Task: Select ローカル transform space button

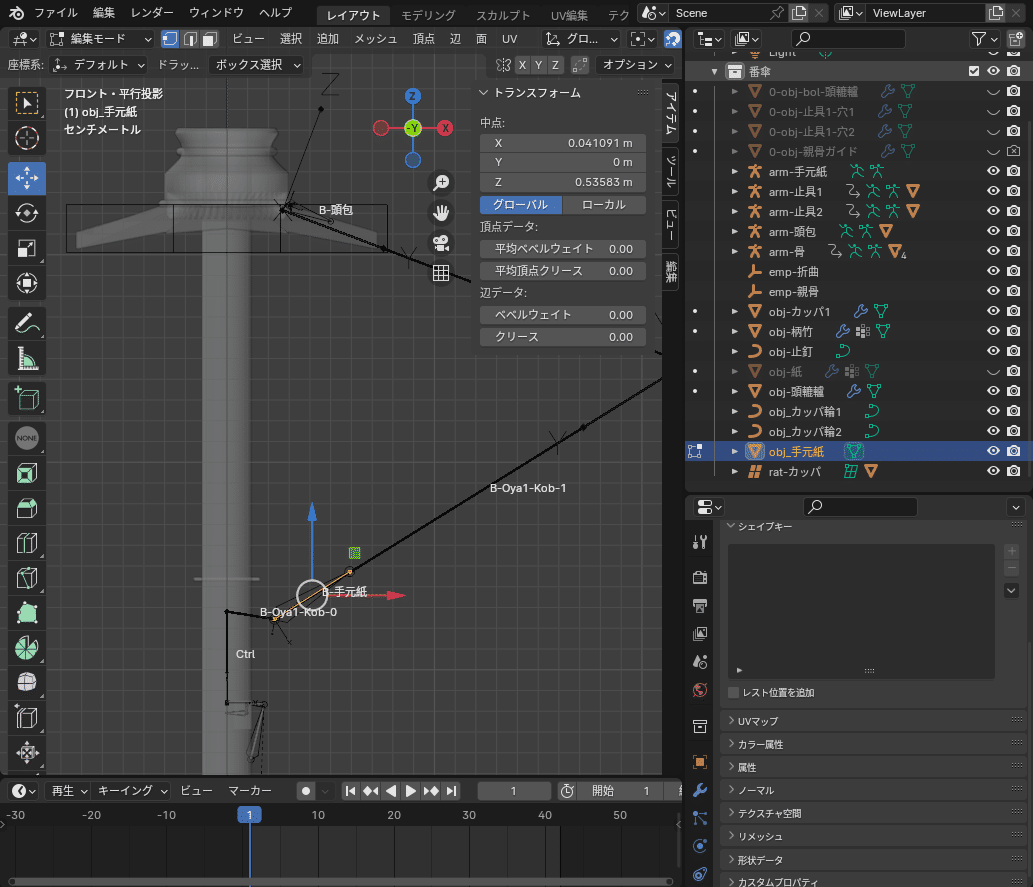Action: tap(603, 205)
